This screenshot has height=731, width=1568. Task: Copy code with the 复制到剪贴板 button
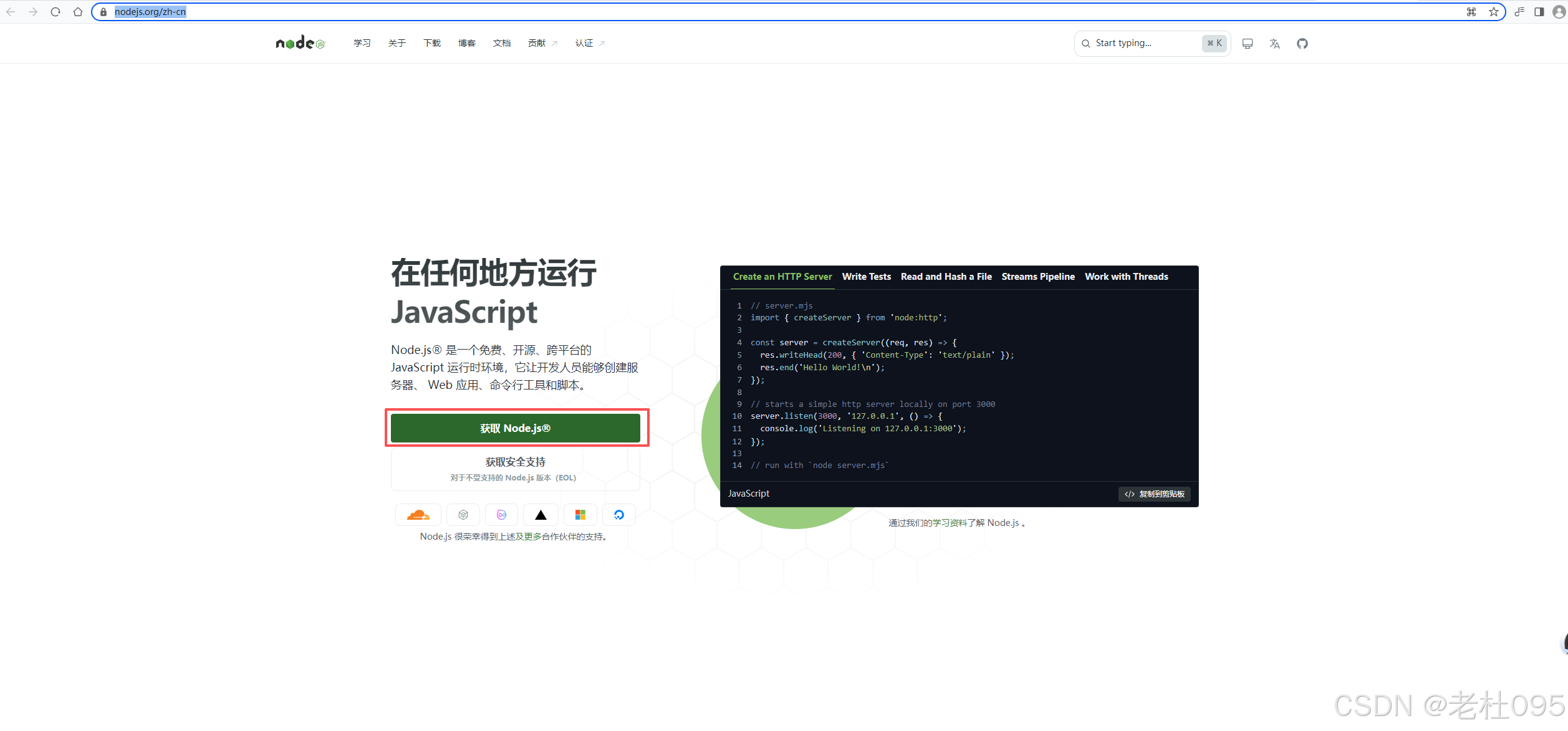click(1154, 494)
